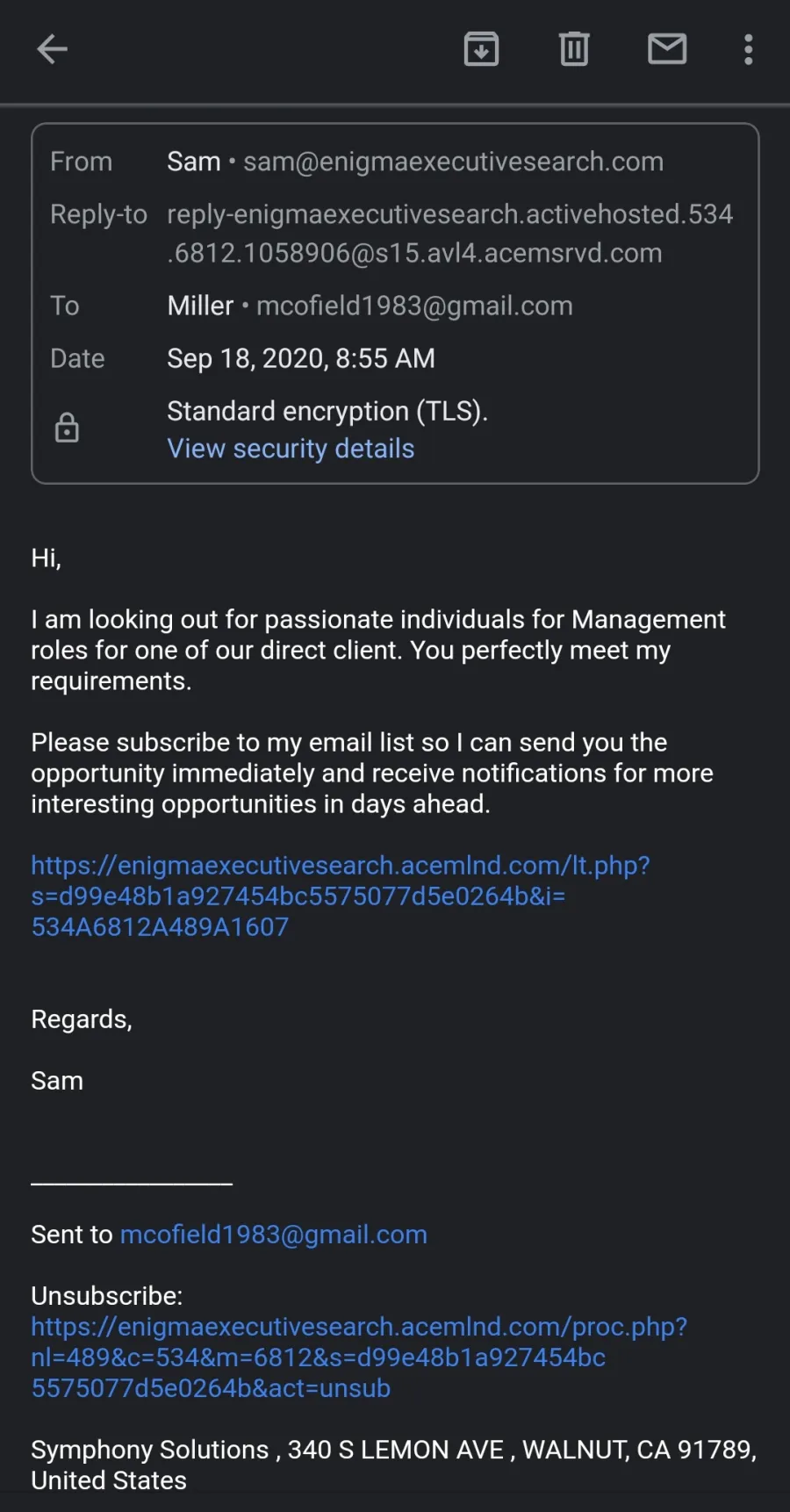The width and height of the screenshot is (790, 1512).
Task: Open the proc.php unsubscribe link
Action: 359,1357
